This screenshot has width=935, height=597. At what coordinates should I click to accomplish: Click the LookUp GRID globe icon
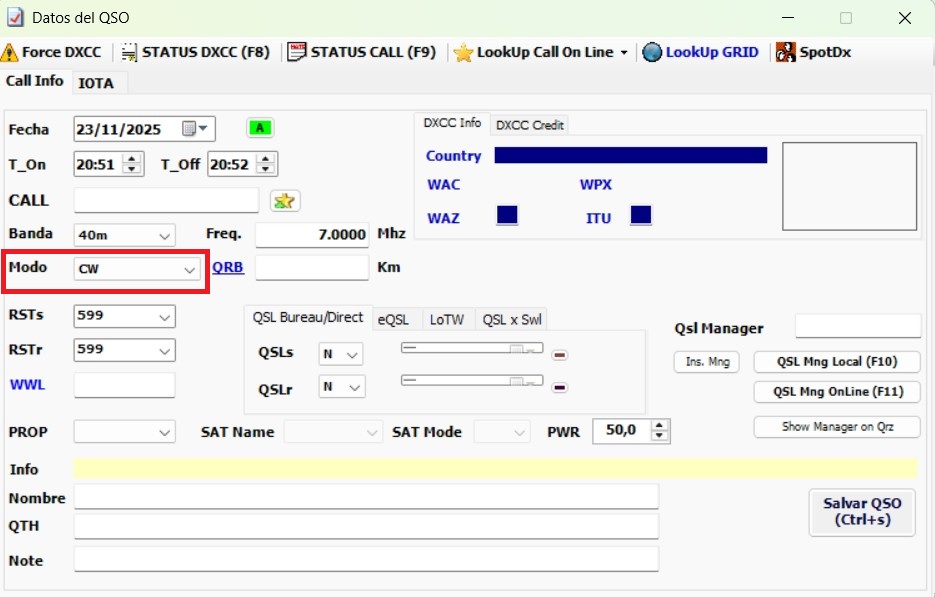(x=653, y=52)
